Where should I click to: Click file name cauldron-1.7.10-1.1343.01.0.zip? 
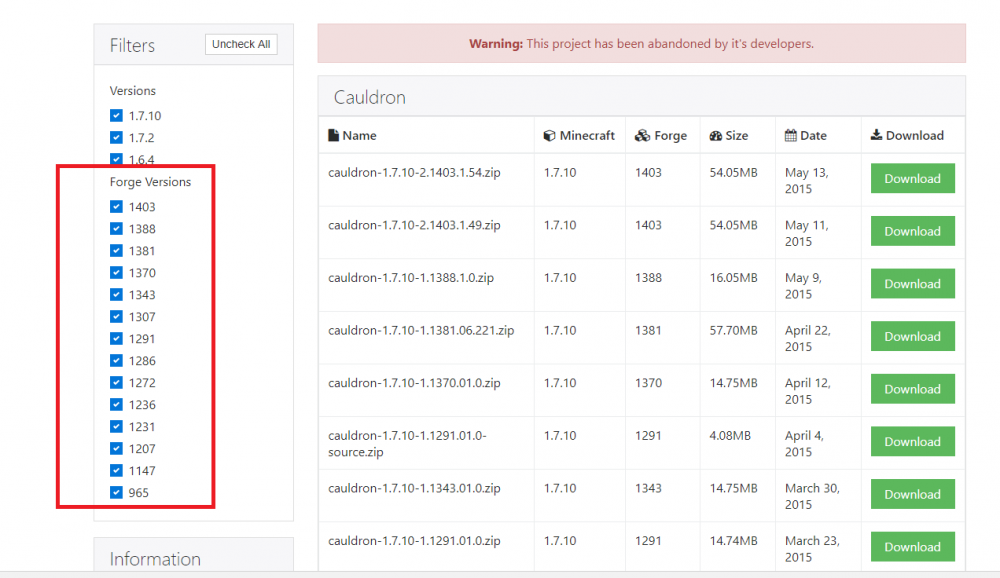tap(414, 488)
